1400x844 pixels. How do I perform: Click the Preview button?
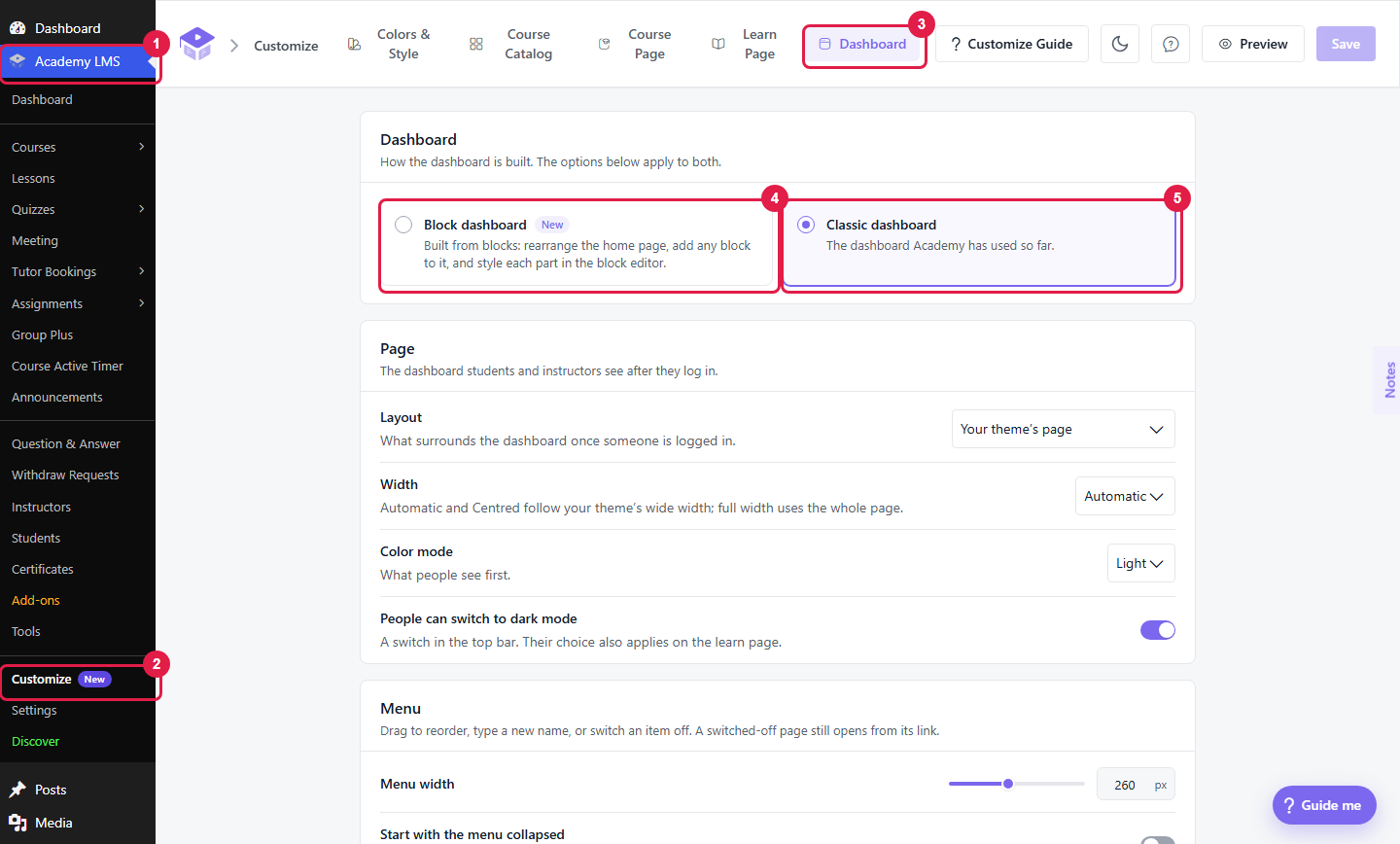(x=1253, y=44)
